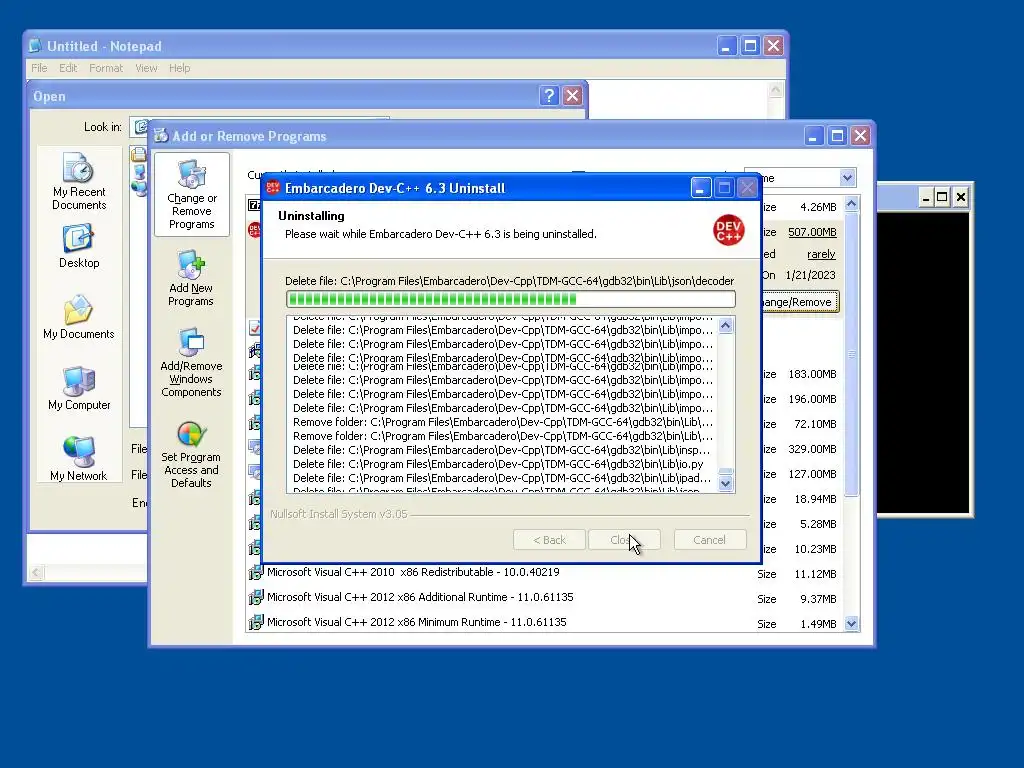Viewport: 1024px width, 768px height.
Task: Open Notepad View menu
Action: (146, 68)
